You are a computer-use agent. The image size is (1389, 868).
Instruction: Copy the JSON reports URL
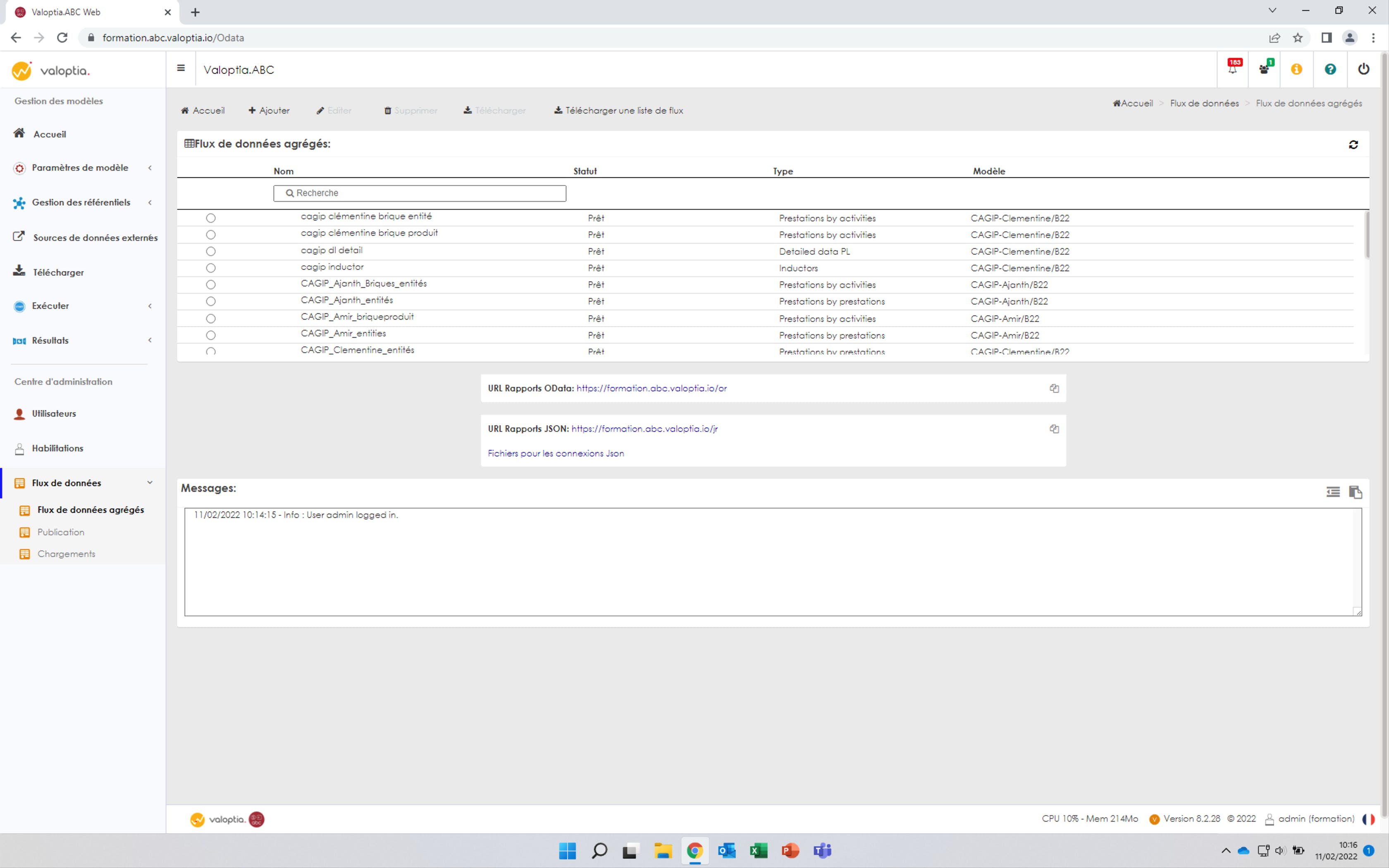click(1054, 429)
